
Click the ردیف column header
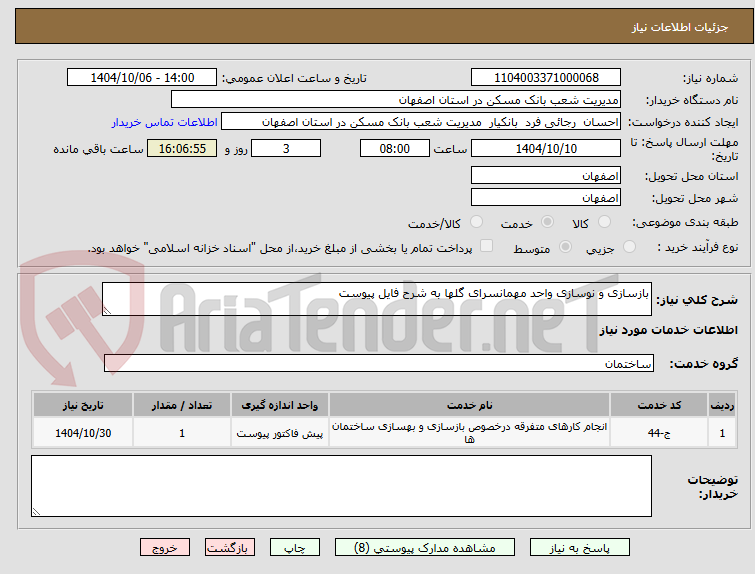point(722,405)
